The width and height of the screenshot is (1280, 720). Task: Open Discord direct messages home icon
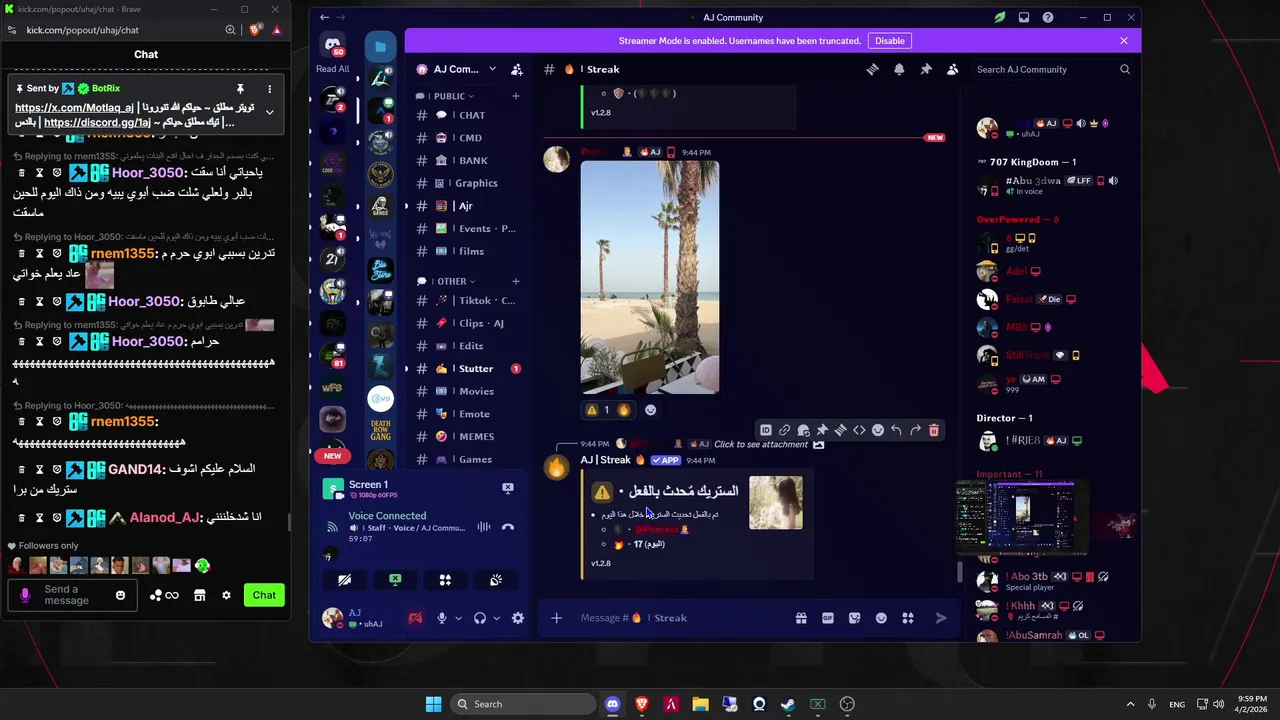(x=332, y=44)
